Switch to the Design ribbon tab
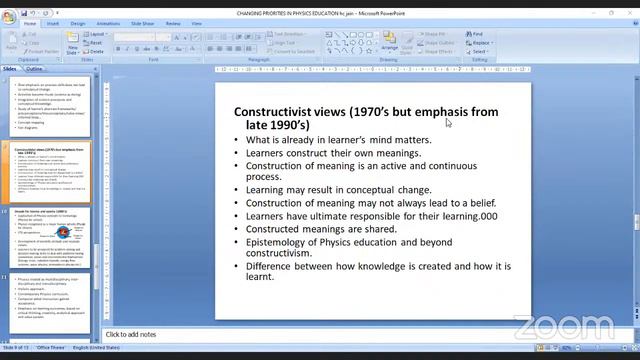Viewport: 640px width, 360px height. click(x=78, y=24)
